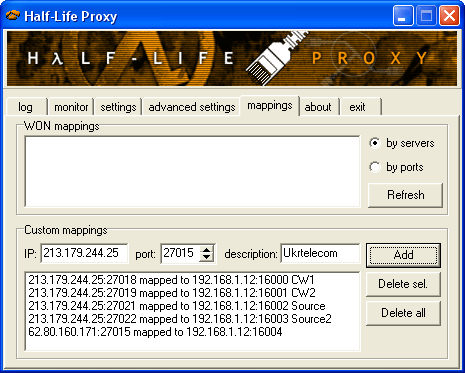Screen dimensions: 465x373
Task: Click the Delete sel. button
Action: [403, 284]
